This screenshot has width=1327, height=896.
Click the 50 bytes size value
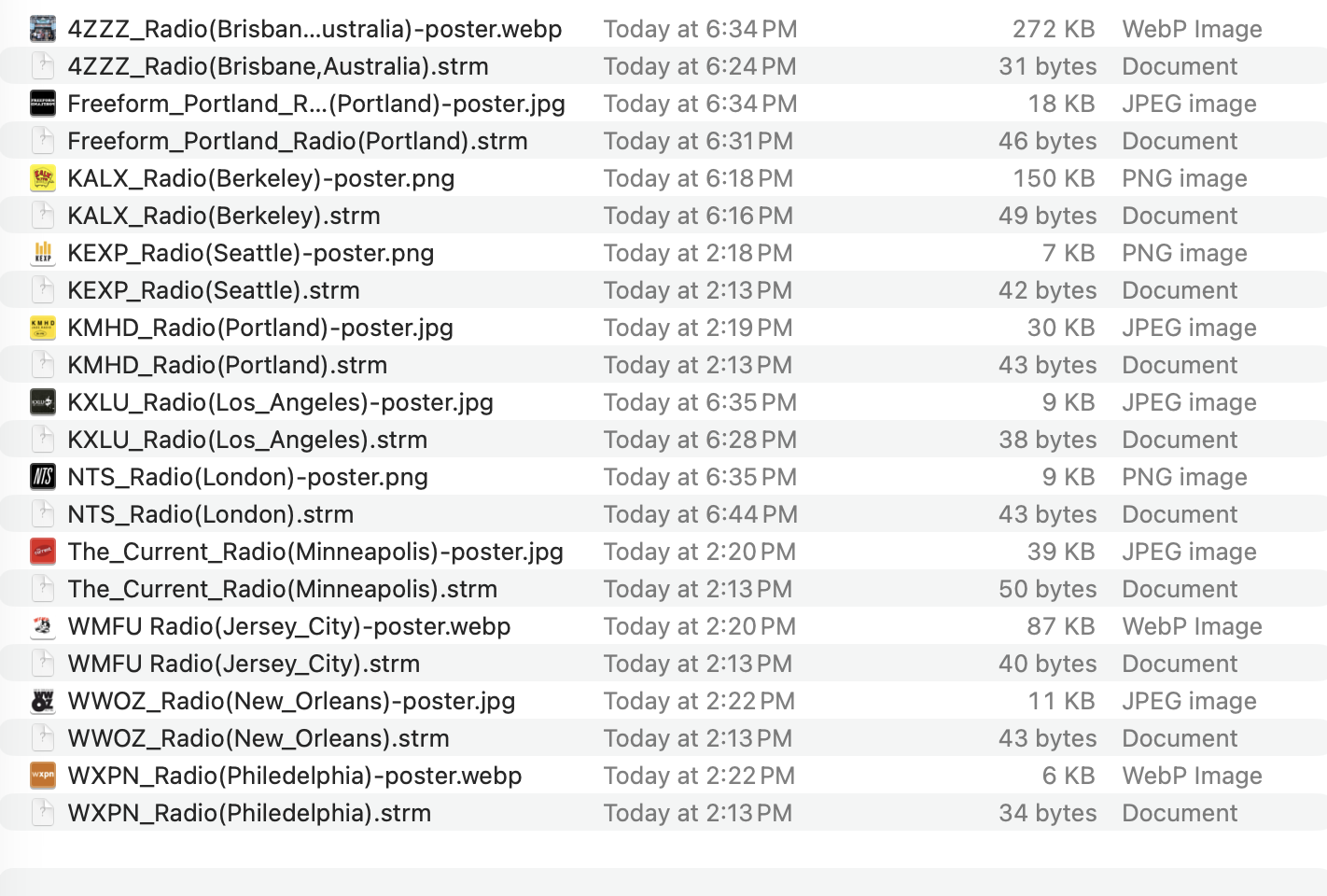[x=1047, y=589]
